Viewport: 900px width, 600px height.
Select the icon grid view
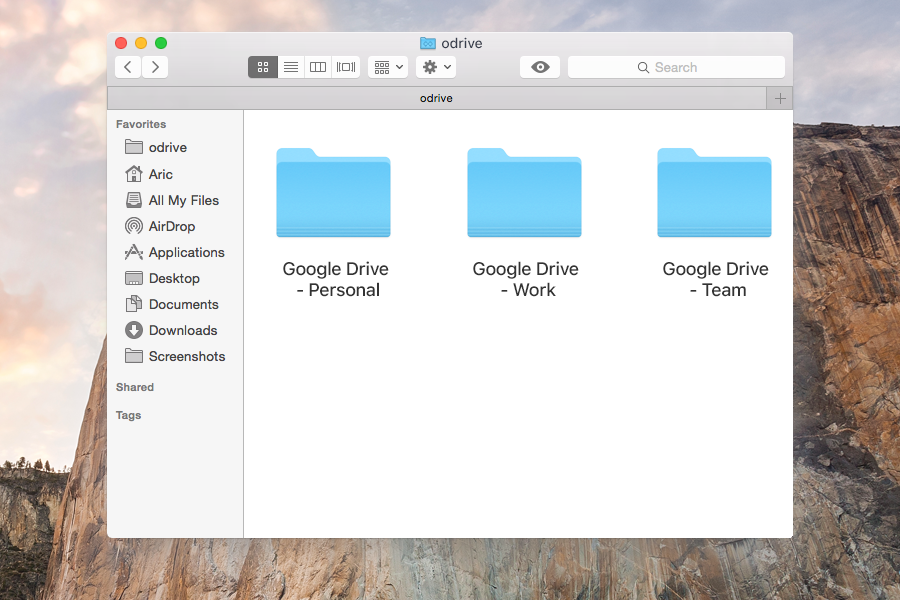point(263,66)
